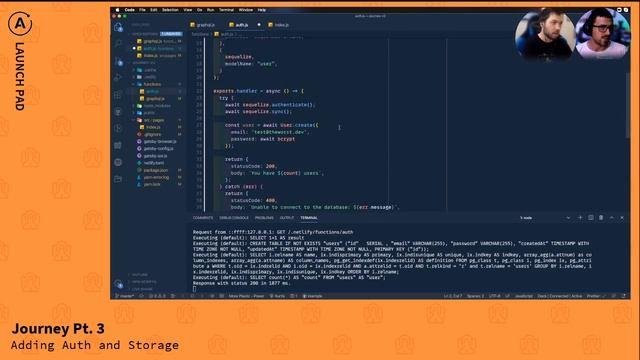This screenshot has width=640, height=360.
Task: Close the terminal panel
Action: 622,218
